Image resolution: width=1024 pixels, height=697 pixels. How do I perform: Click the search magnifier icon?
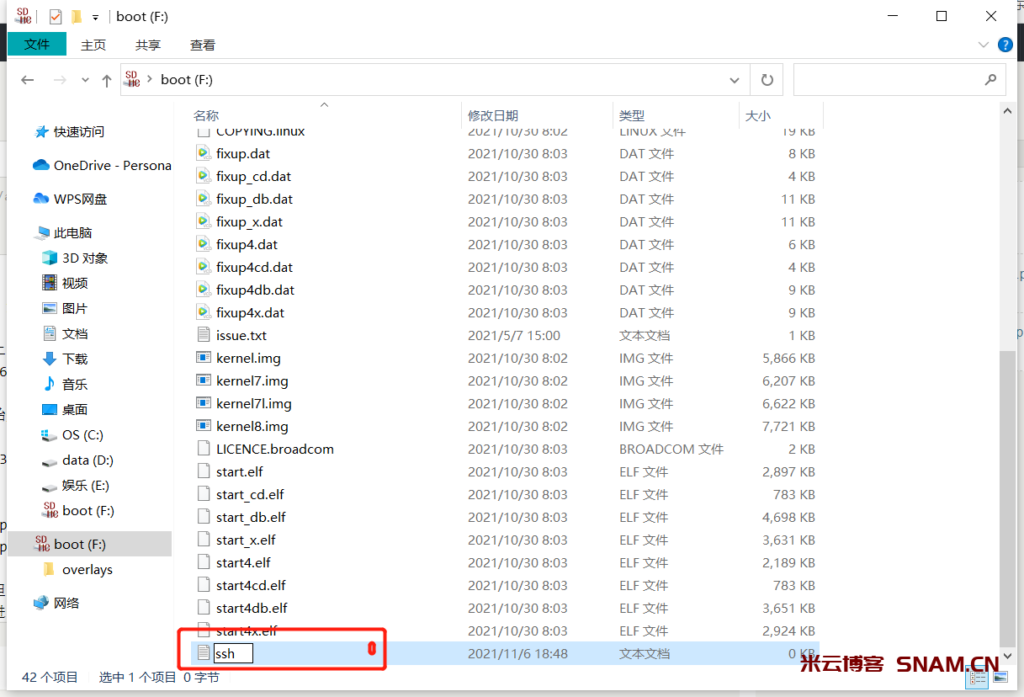click(x=990, y=80)
